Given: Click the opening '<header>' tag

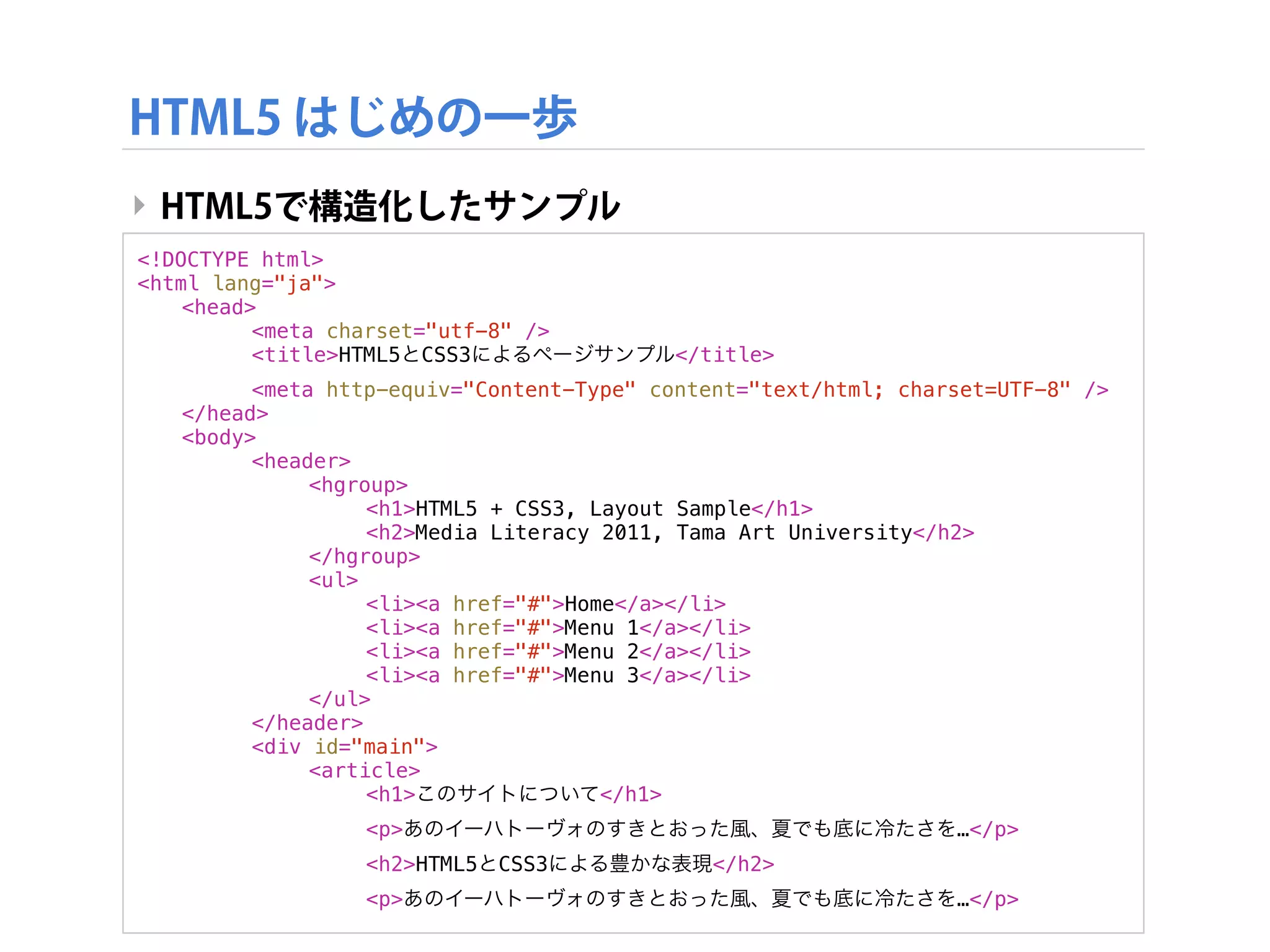Looking at the screenshot, I should [x=301, y=461].
